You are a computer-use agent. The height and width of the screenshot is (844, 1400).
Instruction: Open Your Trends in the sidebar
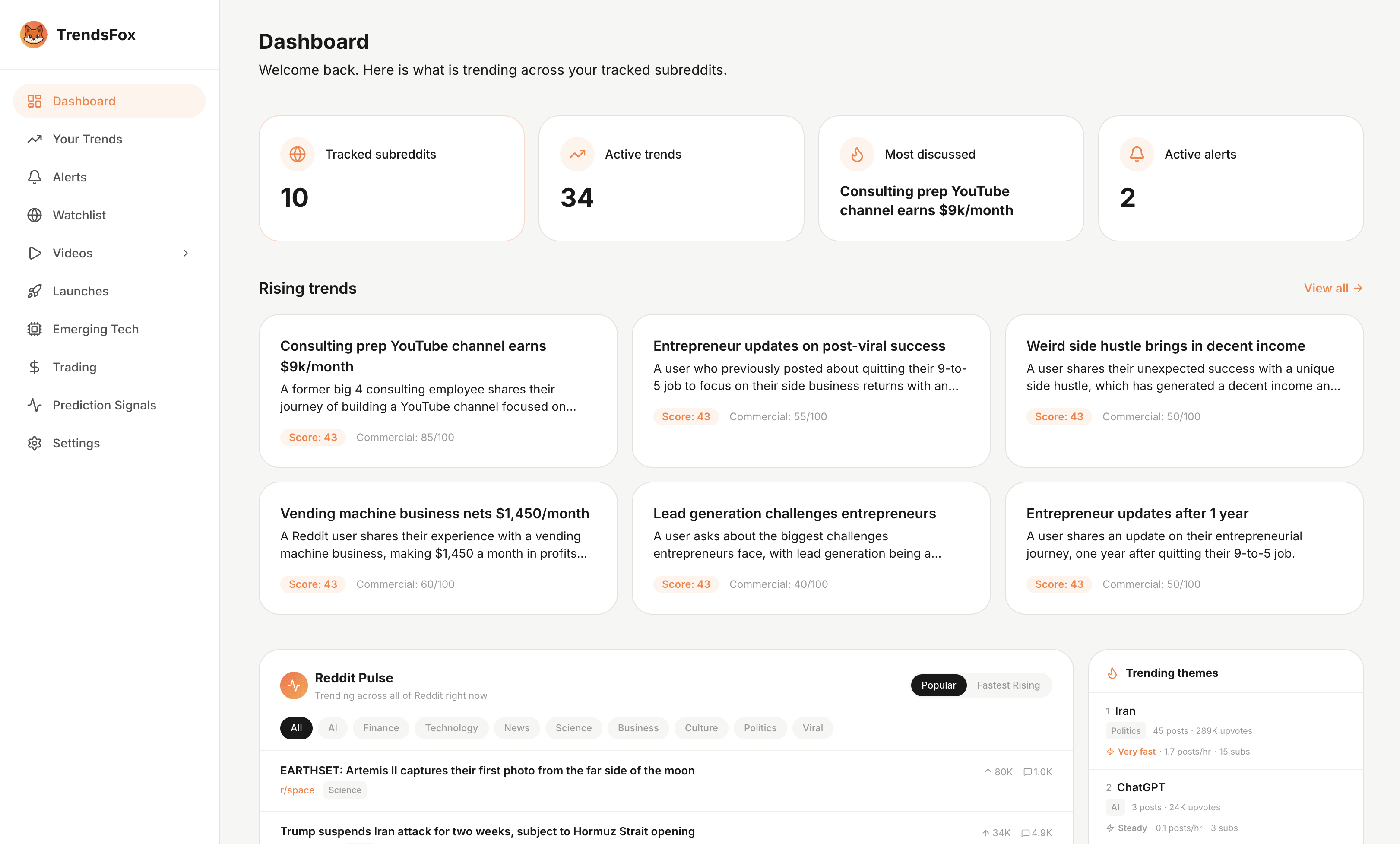point(87,139)
